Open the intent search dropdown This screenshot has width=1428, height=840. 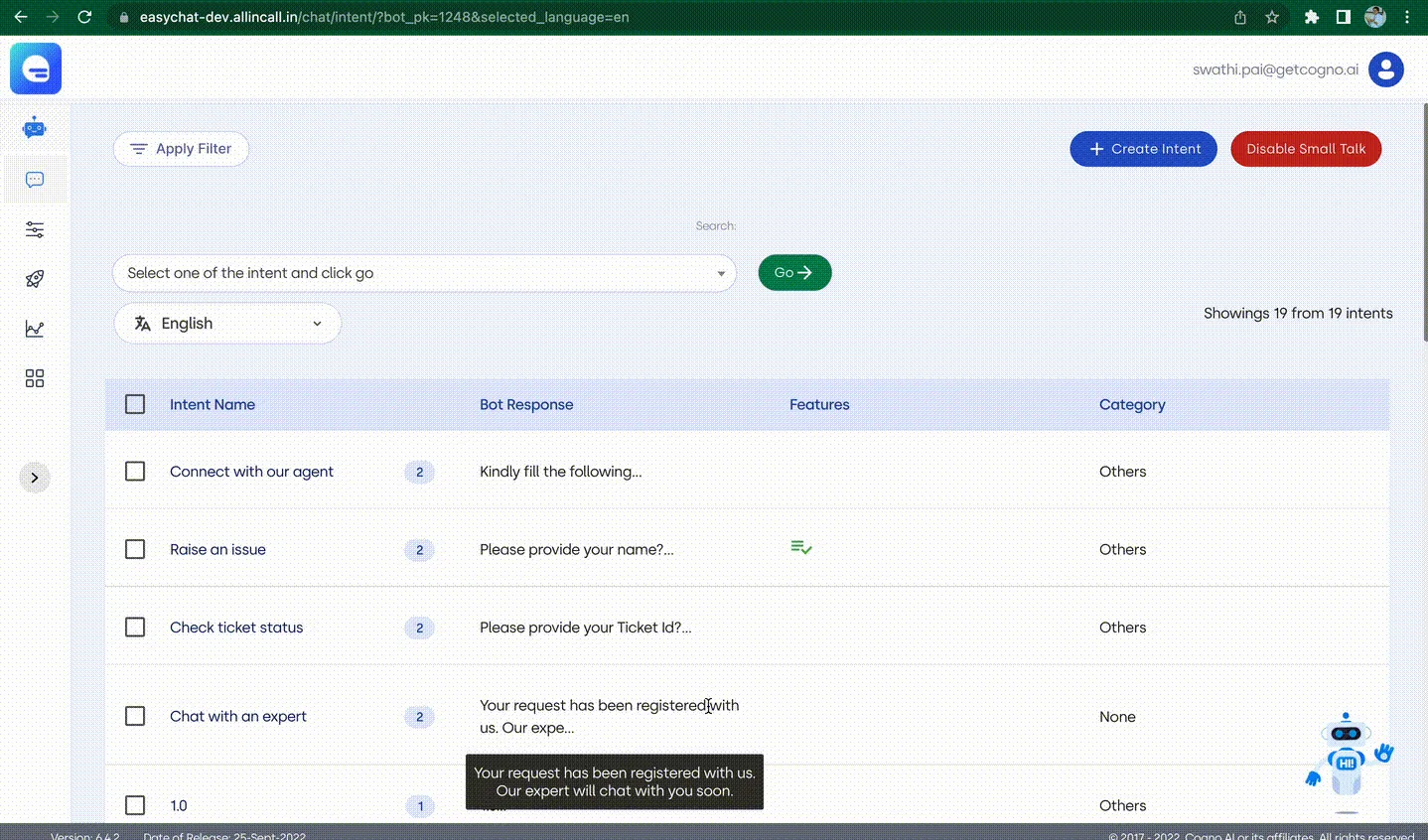point(424,273)
